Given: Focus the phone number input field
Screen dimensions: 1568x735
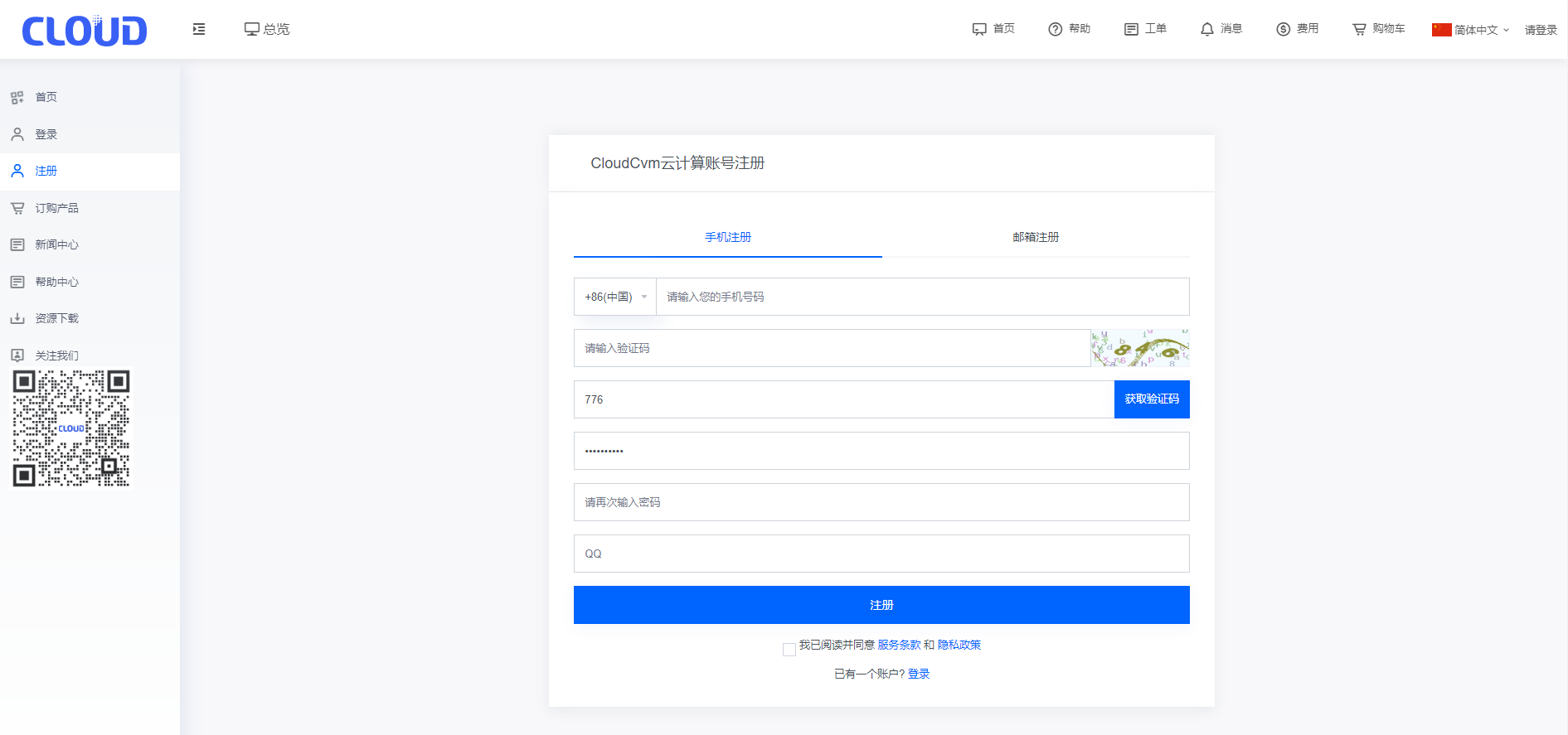Looking at the screenshot, I should pos(923,297).
